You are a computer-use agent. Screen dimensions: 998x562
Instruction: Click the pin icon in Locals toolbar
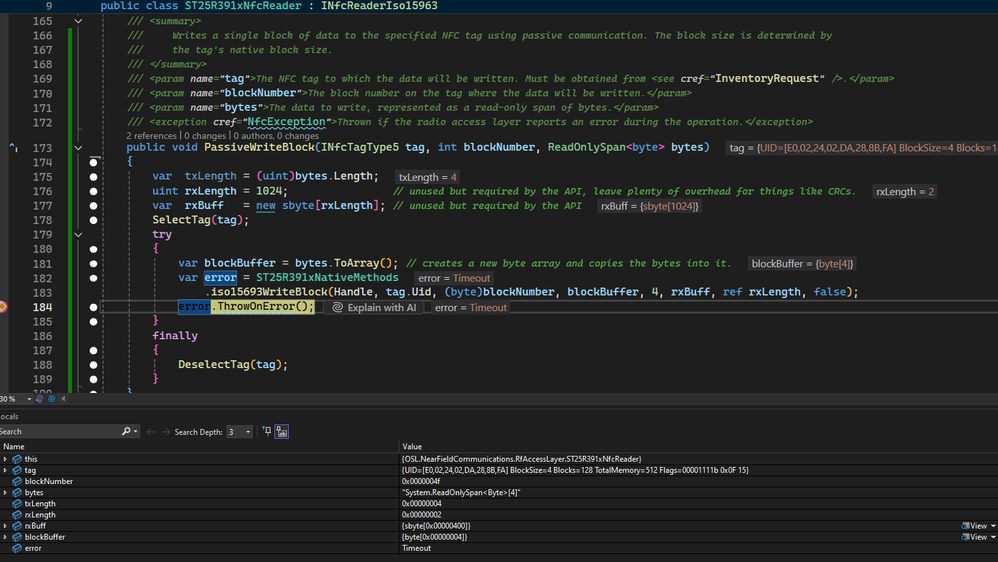click(x=267, y=432)
